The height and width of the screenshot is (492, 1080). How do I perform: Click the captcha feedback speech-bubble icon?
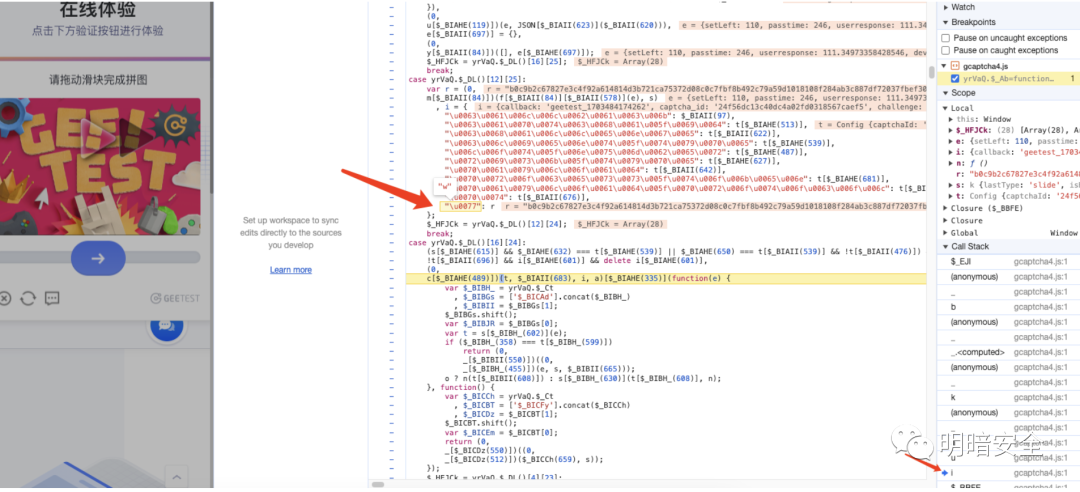52,298
